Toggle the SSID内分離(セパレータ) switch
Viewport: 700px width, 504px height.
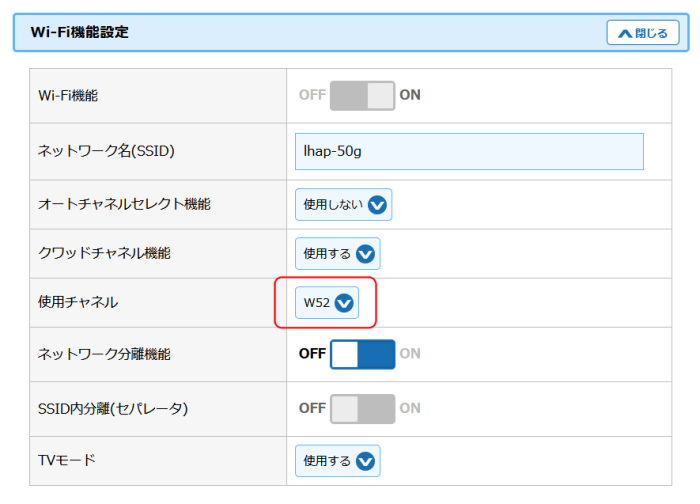pos(362,409)
